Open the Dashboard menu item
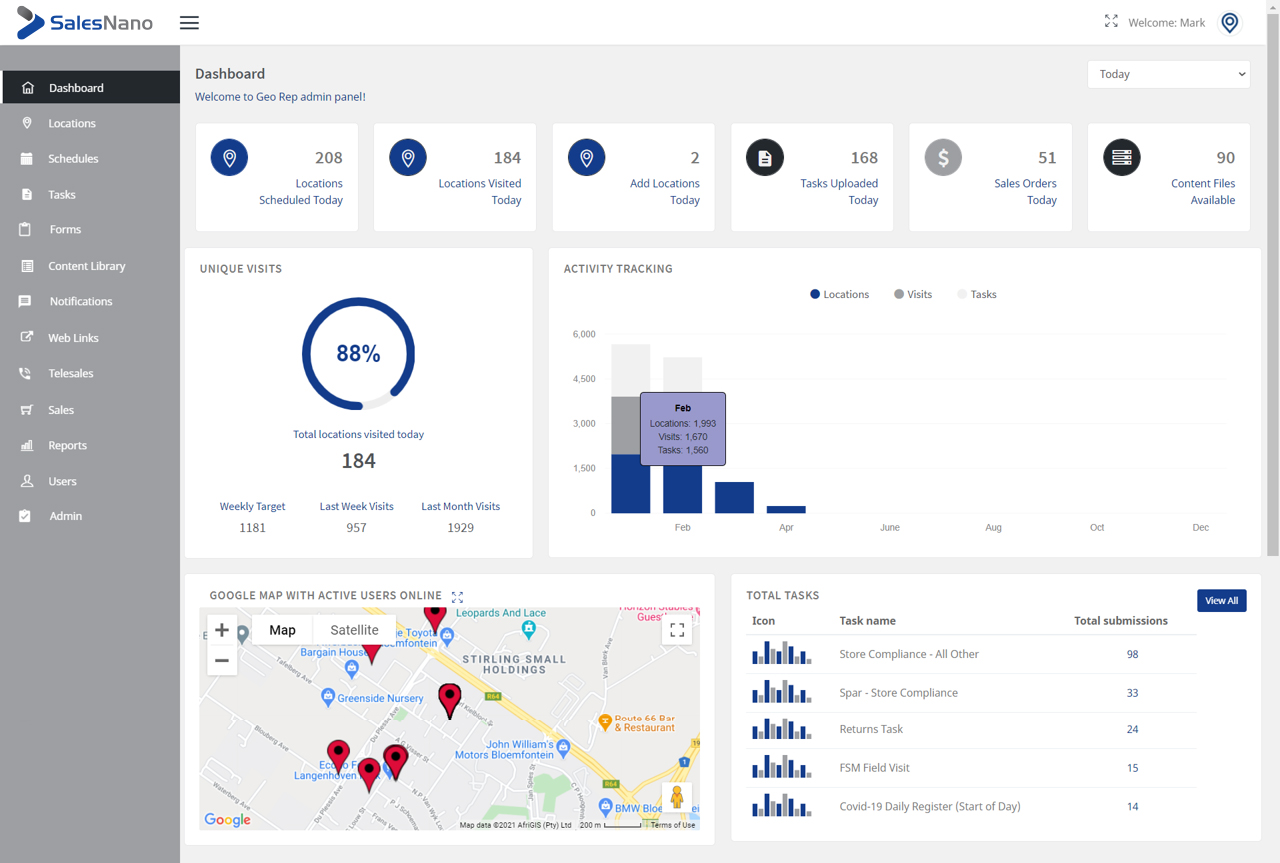 90,88
